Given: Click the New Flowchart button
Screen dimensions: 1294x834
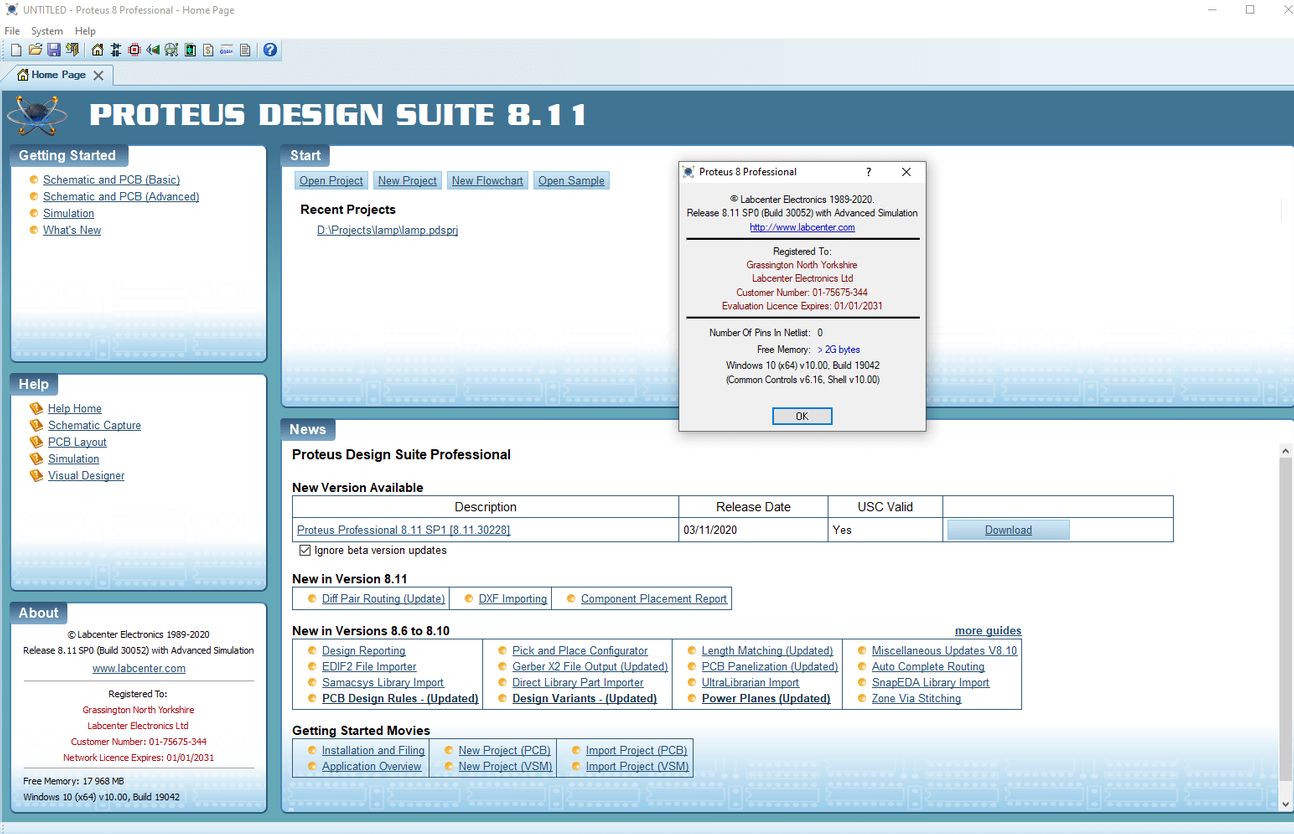Looking at the screenshot, I should coord(487,181).
